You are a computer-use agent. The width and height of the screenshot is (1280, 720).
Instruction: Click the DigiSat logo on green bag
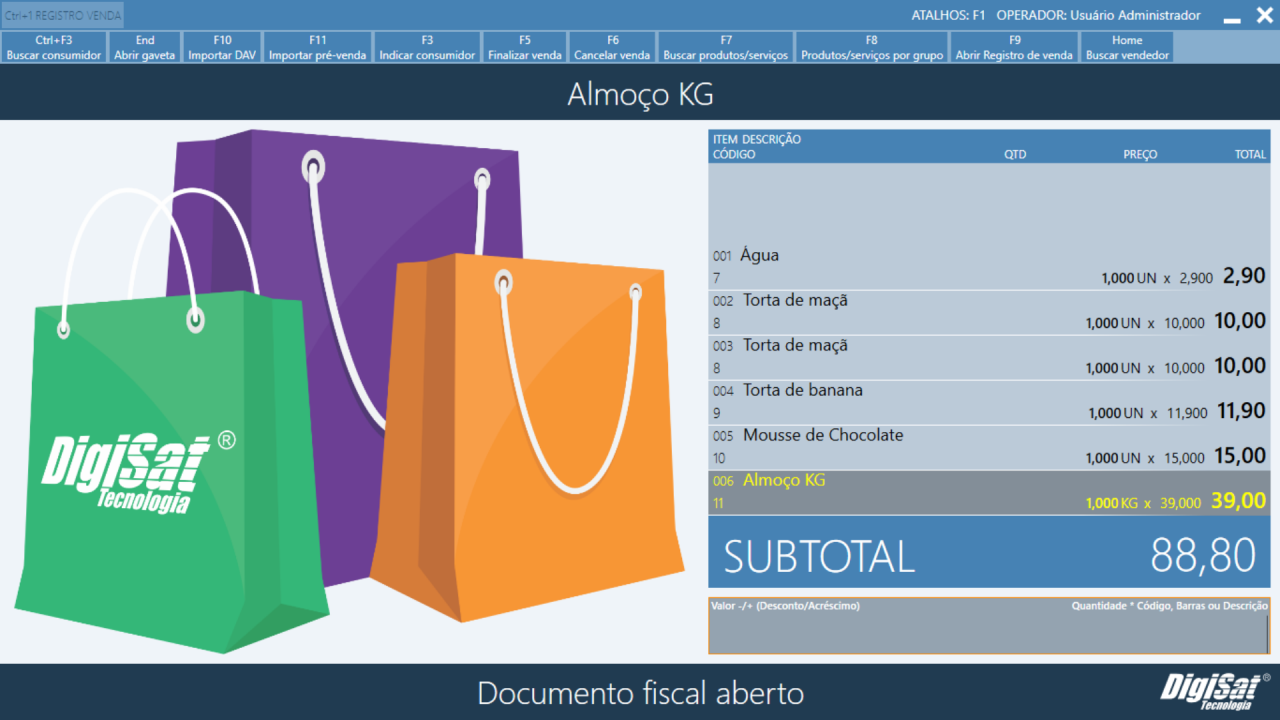[138, 472]
